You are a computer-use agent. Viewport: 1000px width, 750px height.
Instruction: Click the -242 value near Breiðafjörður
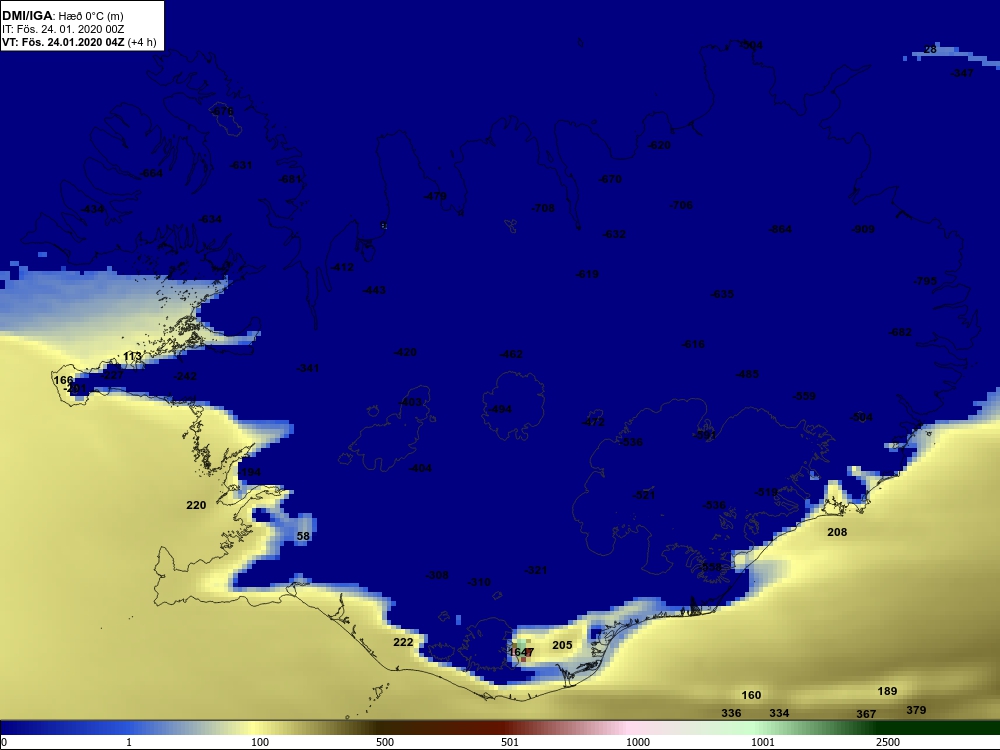185,376
